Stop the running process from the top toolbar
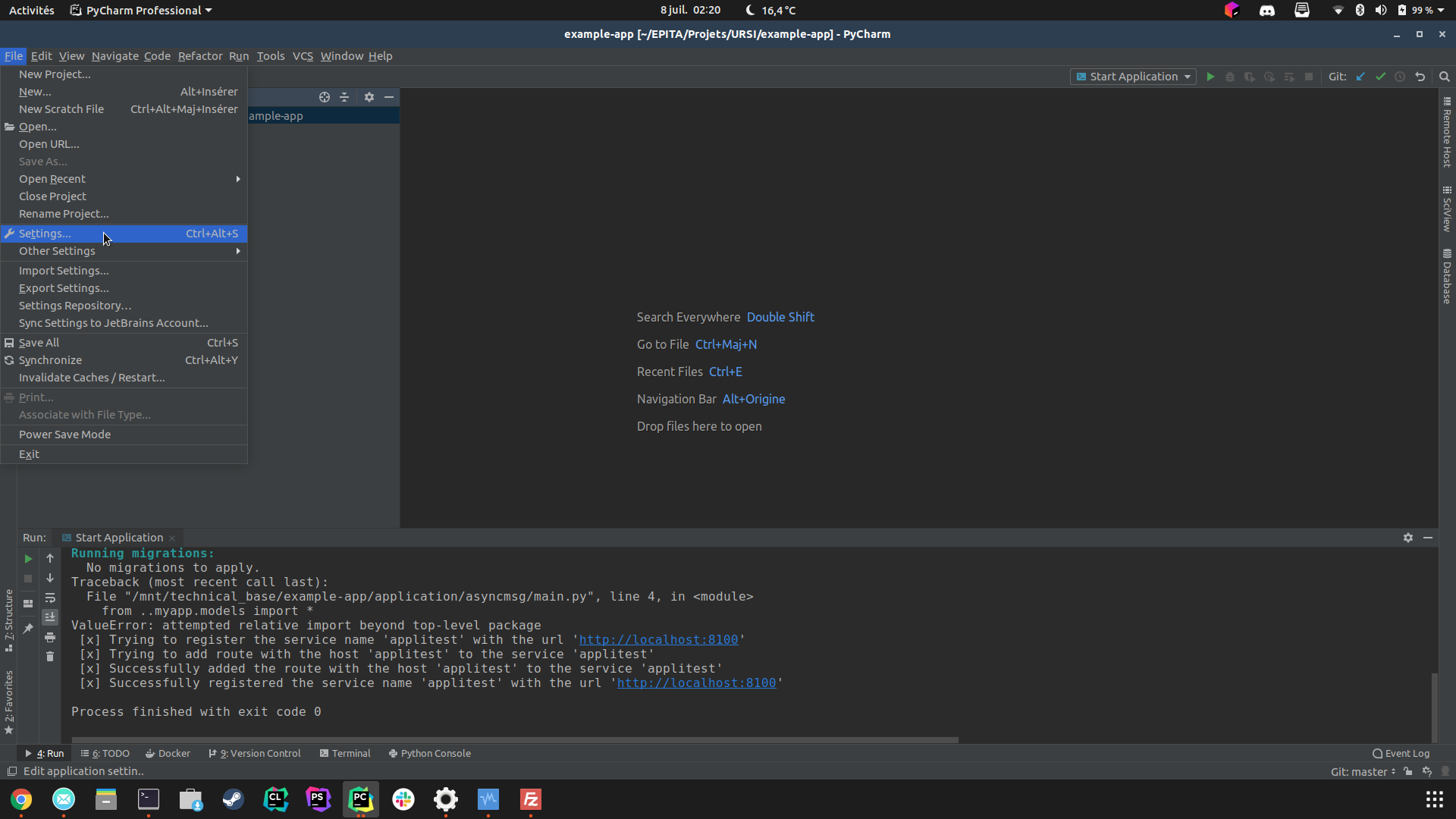The width and height of the screenshot is (1456, 819). pyautogui.click(x=1309, y=77)
